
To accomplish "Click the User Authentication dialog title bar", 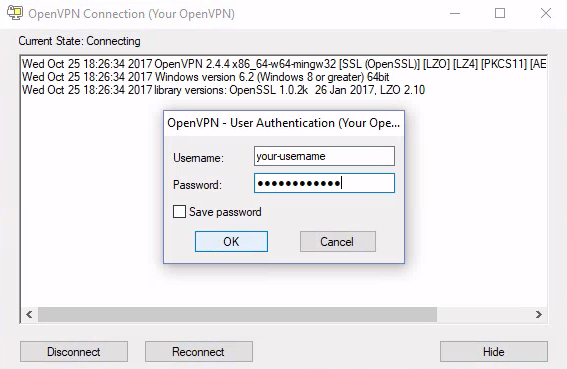I will 284,123.
